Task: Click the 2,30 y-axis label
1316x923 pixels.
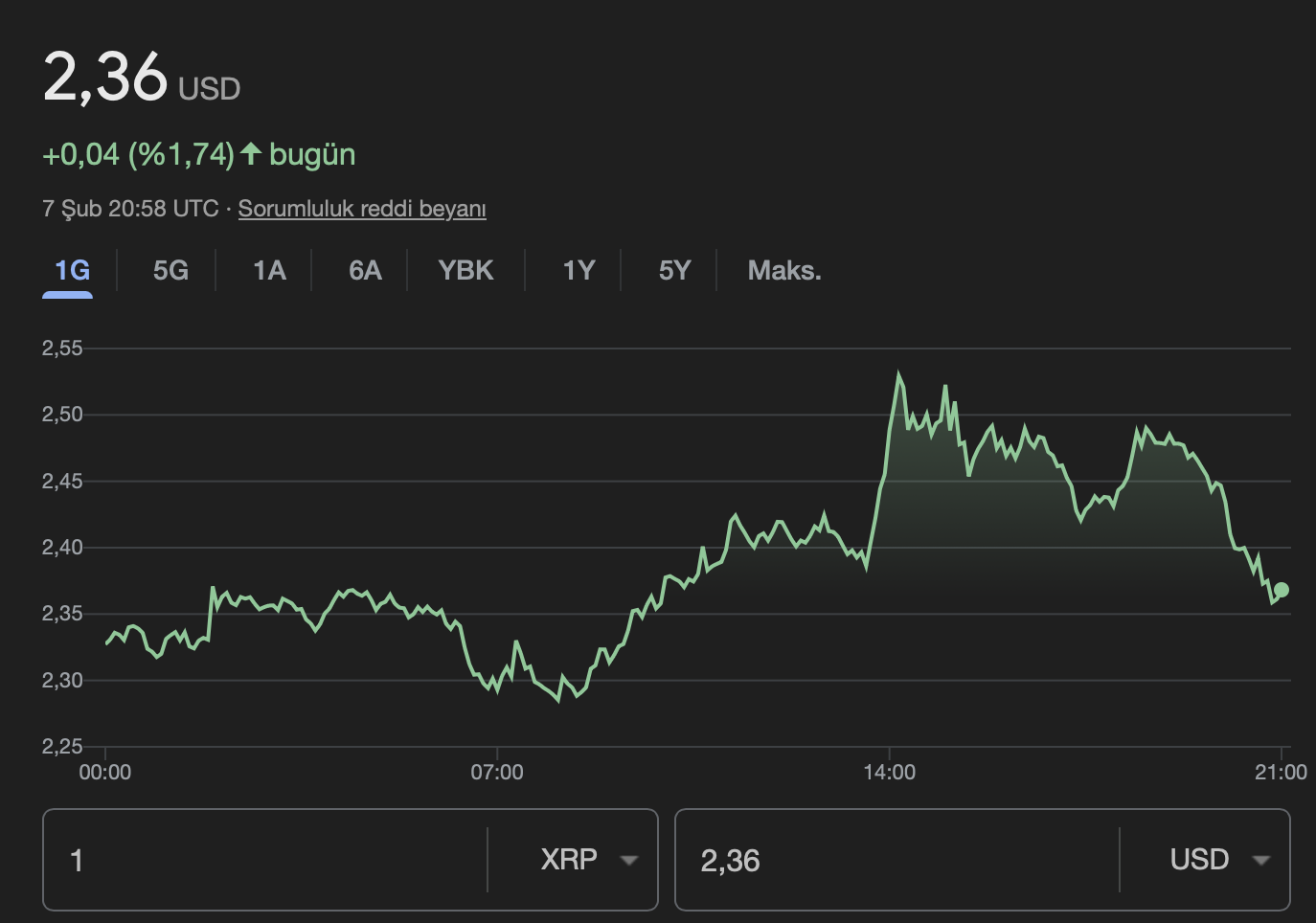Action: coord(62,681)
